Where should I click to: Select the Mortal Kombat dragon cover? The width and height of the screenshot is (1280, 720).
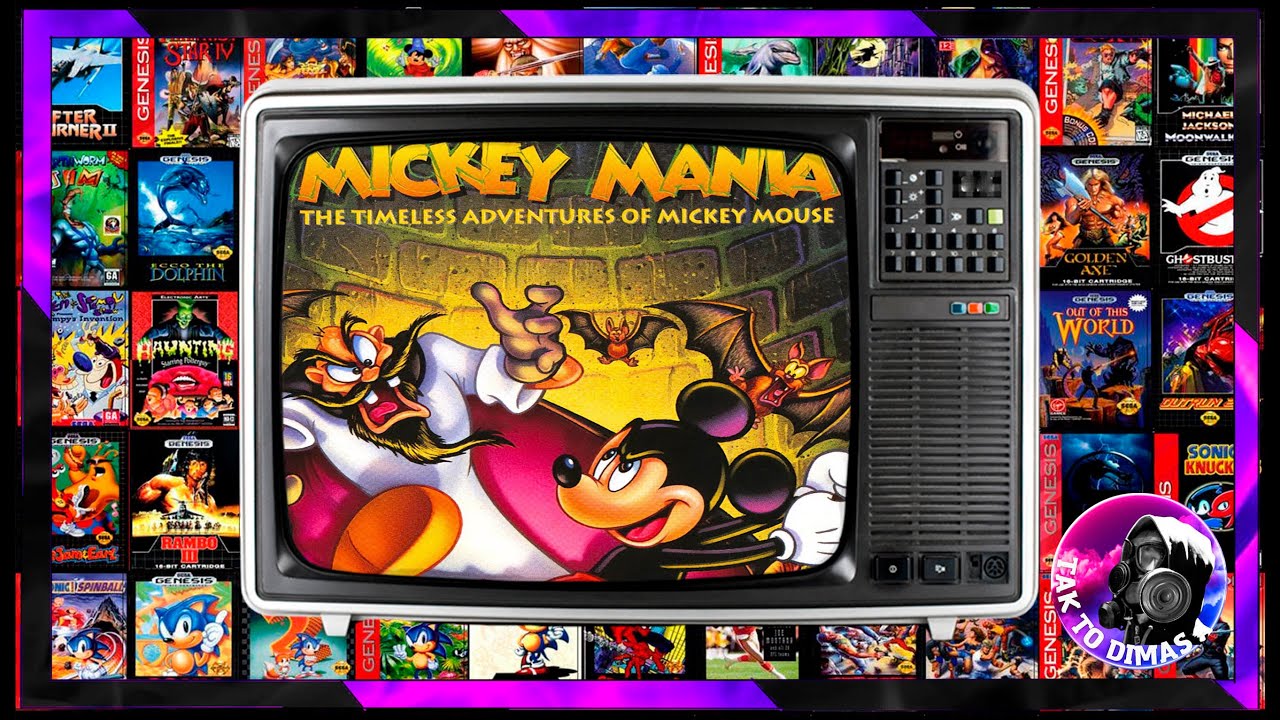(1096, 475)
